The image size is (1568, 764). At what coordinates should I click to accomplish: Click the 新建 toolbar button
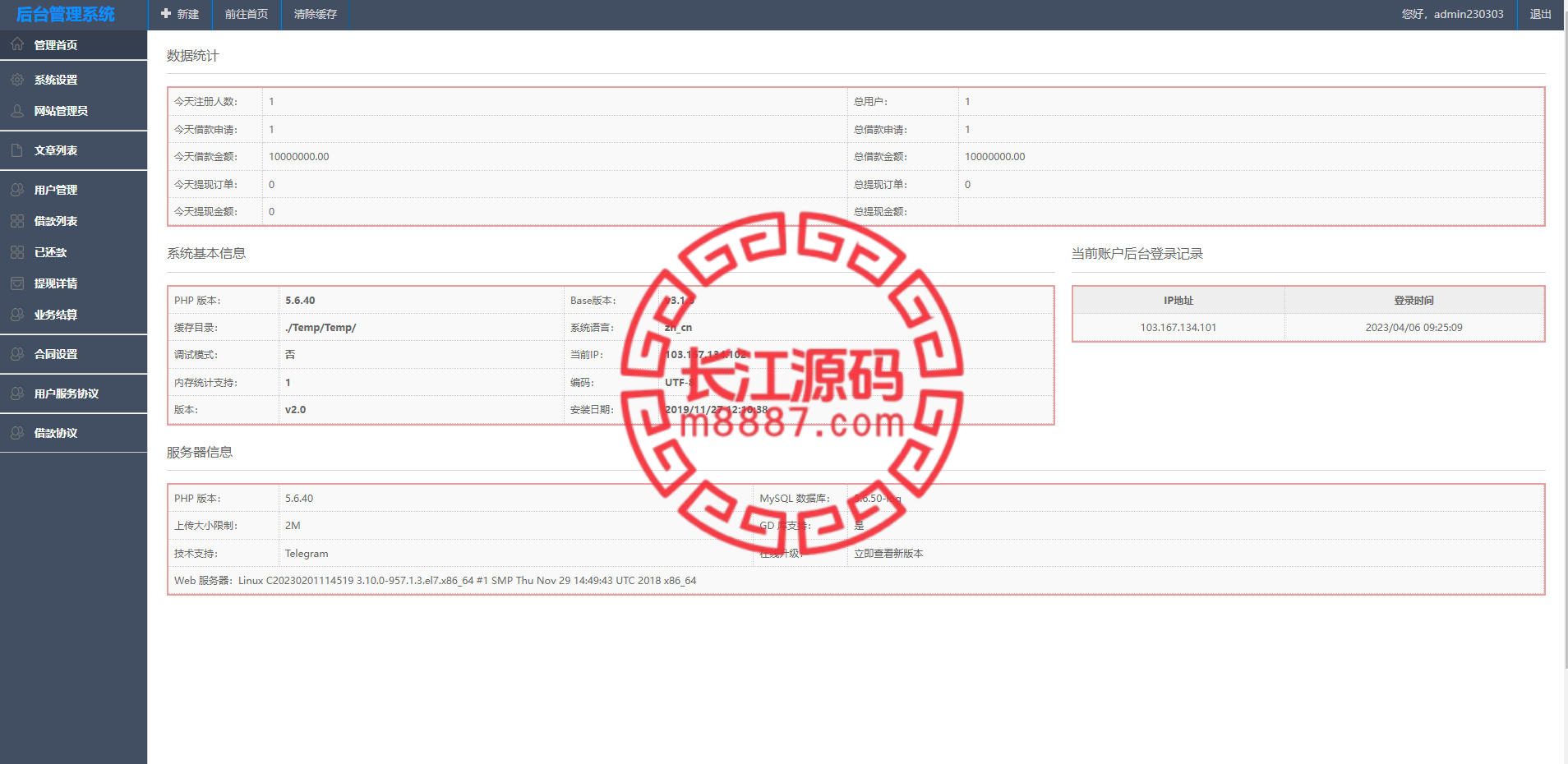click(180, 14)
